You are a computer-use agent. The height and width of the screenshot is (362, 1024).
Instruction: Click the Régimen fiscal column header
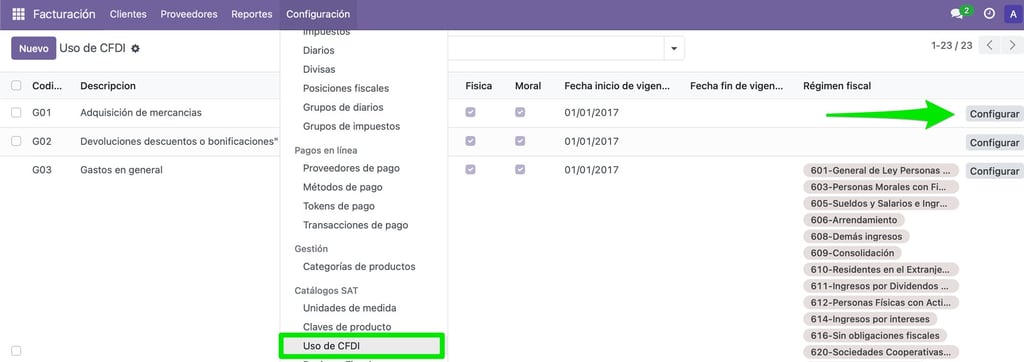tap(837, 86)
